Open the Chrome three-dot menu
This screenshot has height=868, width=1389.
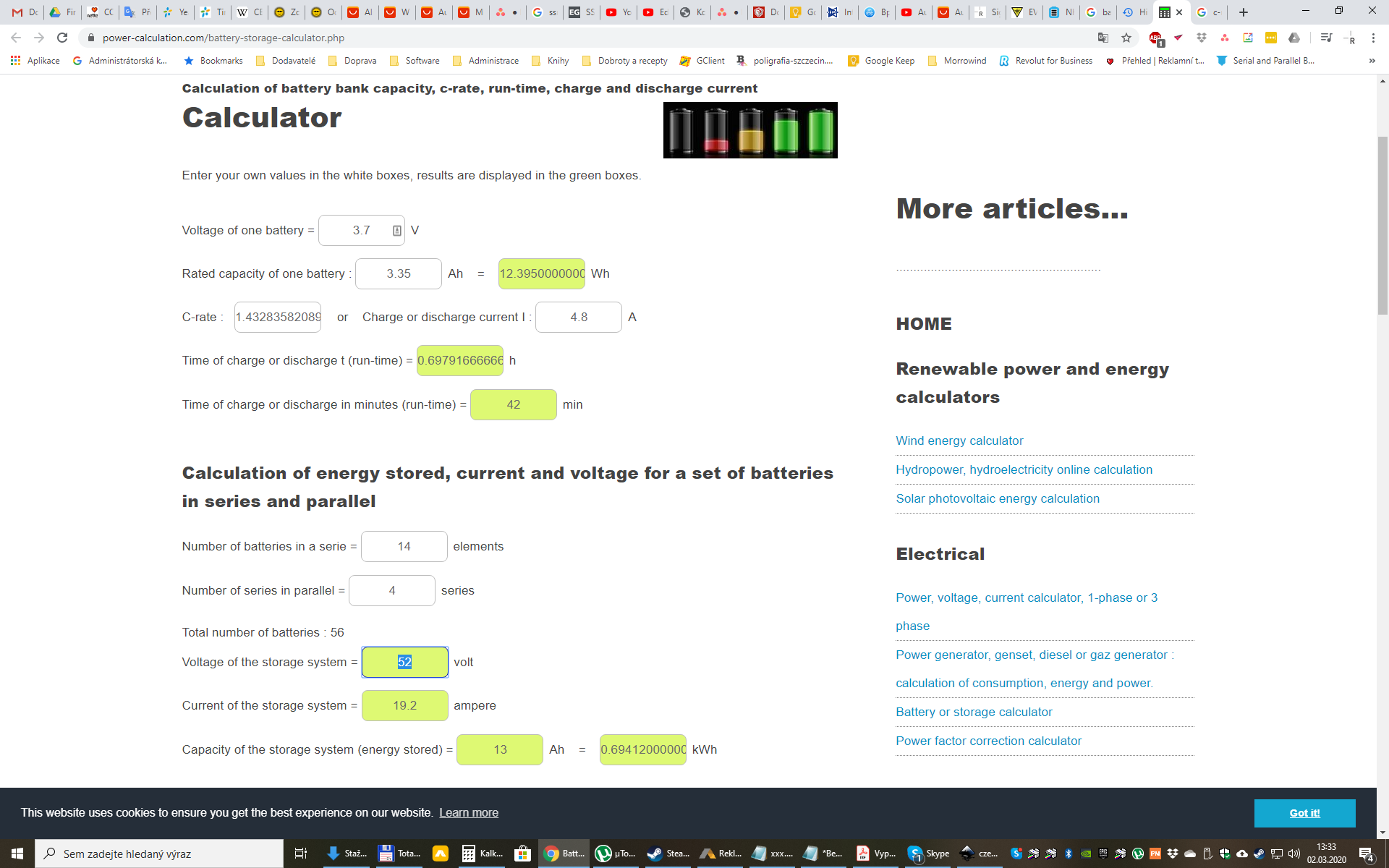pyautogui.click(x=1373, y=38)
